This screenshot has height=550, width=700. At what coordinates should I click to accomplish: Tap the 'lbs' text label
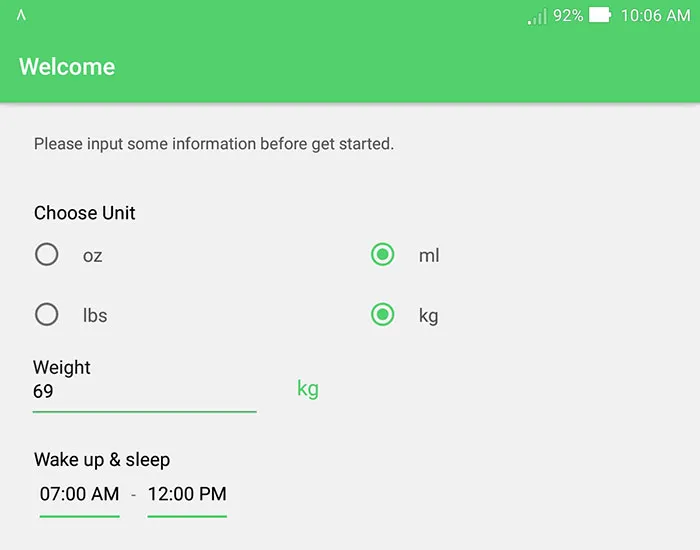[x=95, y=316]
